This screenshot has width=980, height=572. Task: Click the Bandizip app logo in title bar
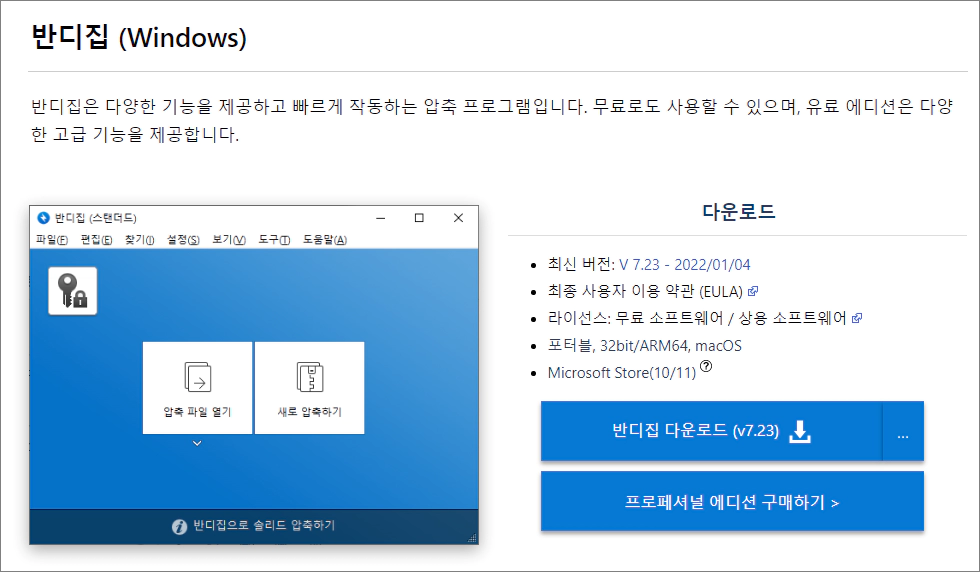tap(43, 218)
